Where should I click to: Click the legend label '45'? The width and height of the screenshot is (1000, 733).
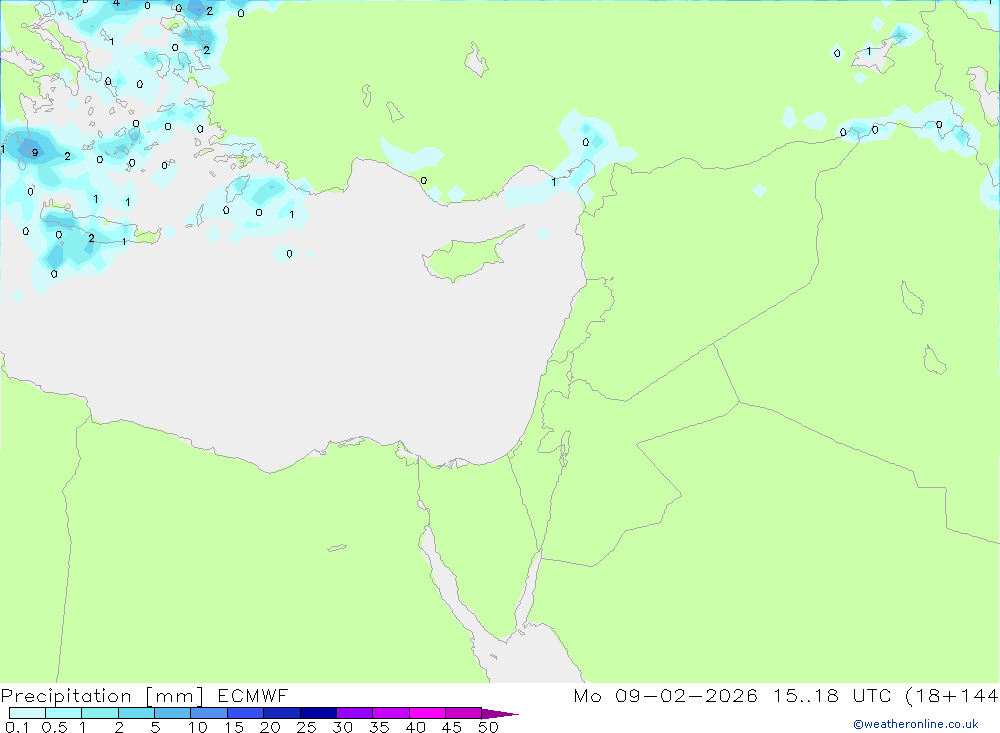coord(452,727)
